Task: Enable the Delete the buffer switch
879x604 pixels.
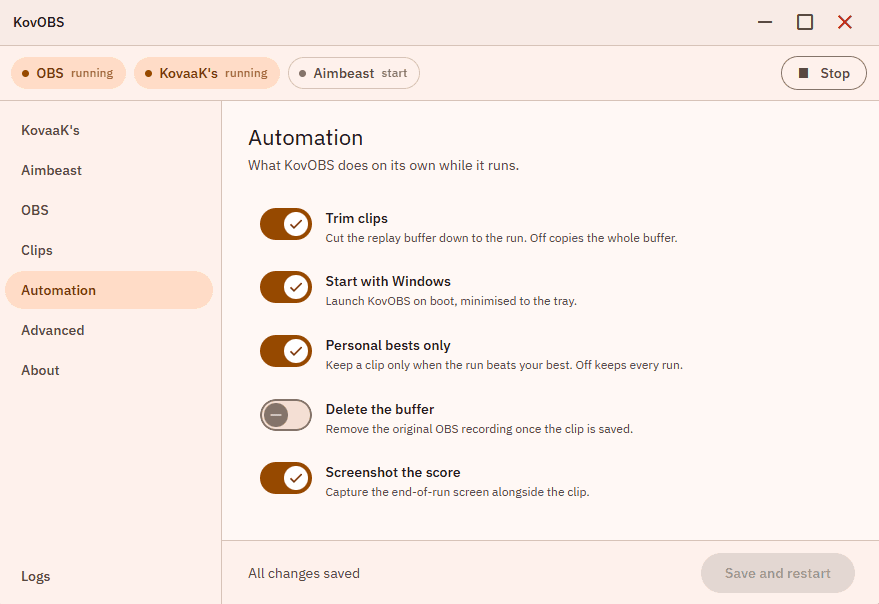Action: [286, 415]
